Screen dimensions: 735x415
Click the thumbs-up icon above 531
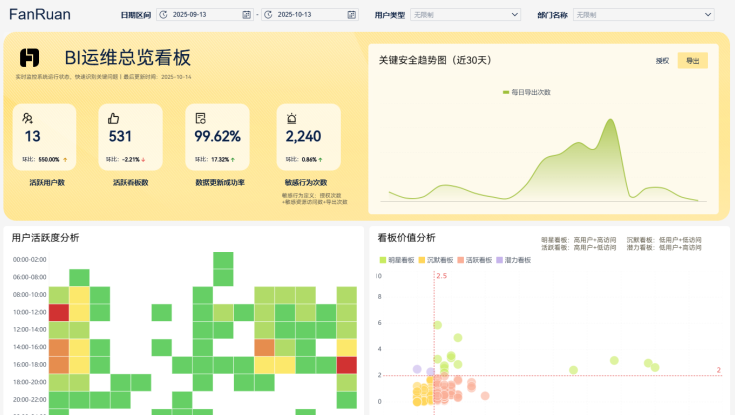[114, 118]
